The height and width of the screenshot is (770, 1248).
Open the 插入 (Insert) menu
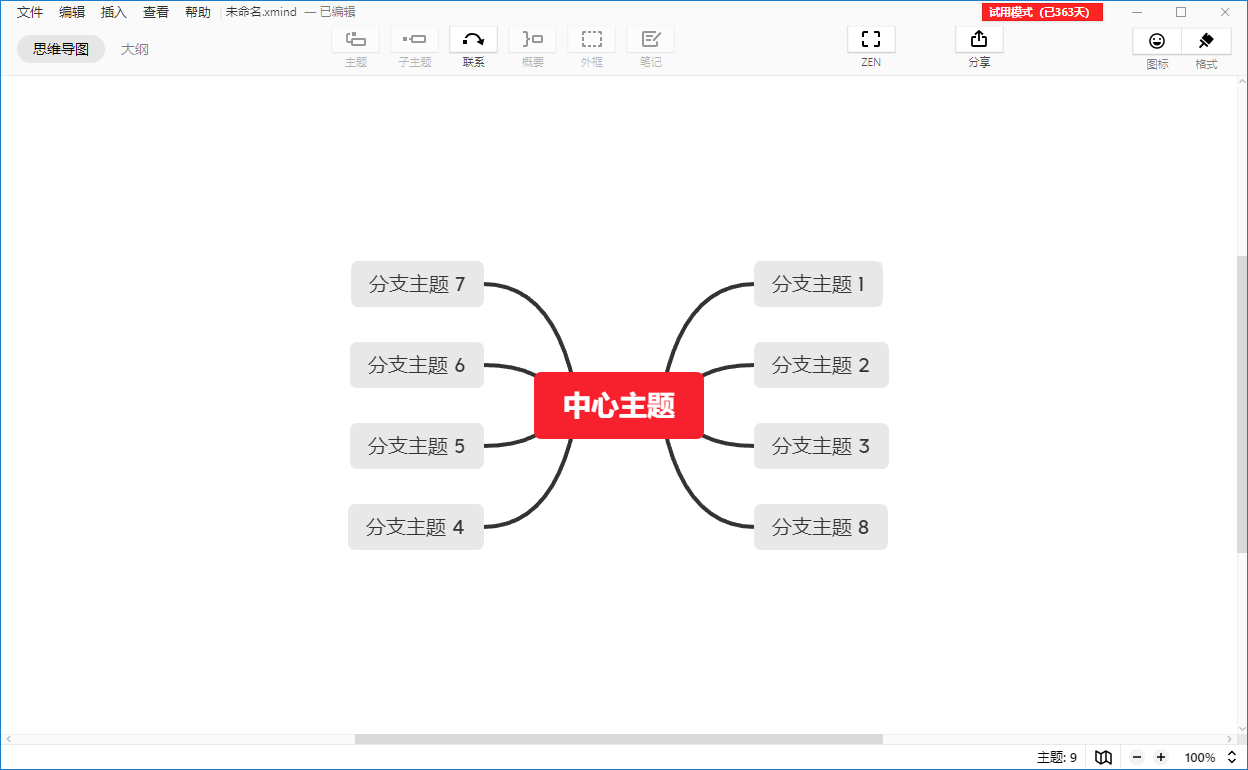pyautogui.click(x=113, y=12)
